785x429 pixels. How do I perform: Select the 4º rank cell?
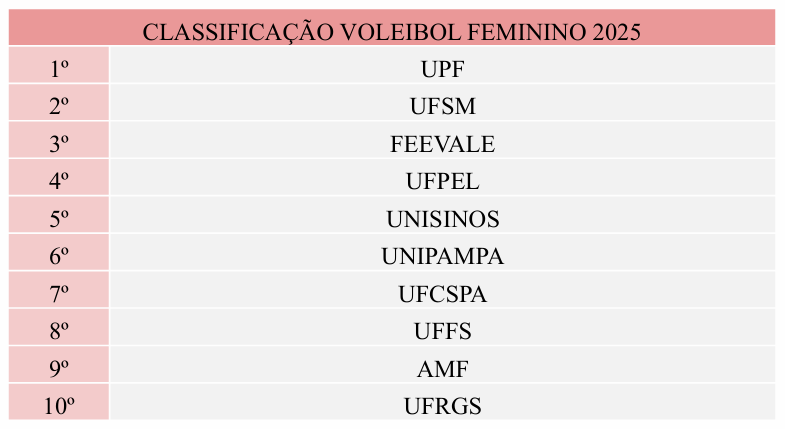pos(58,182)
